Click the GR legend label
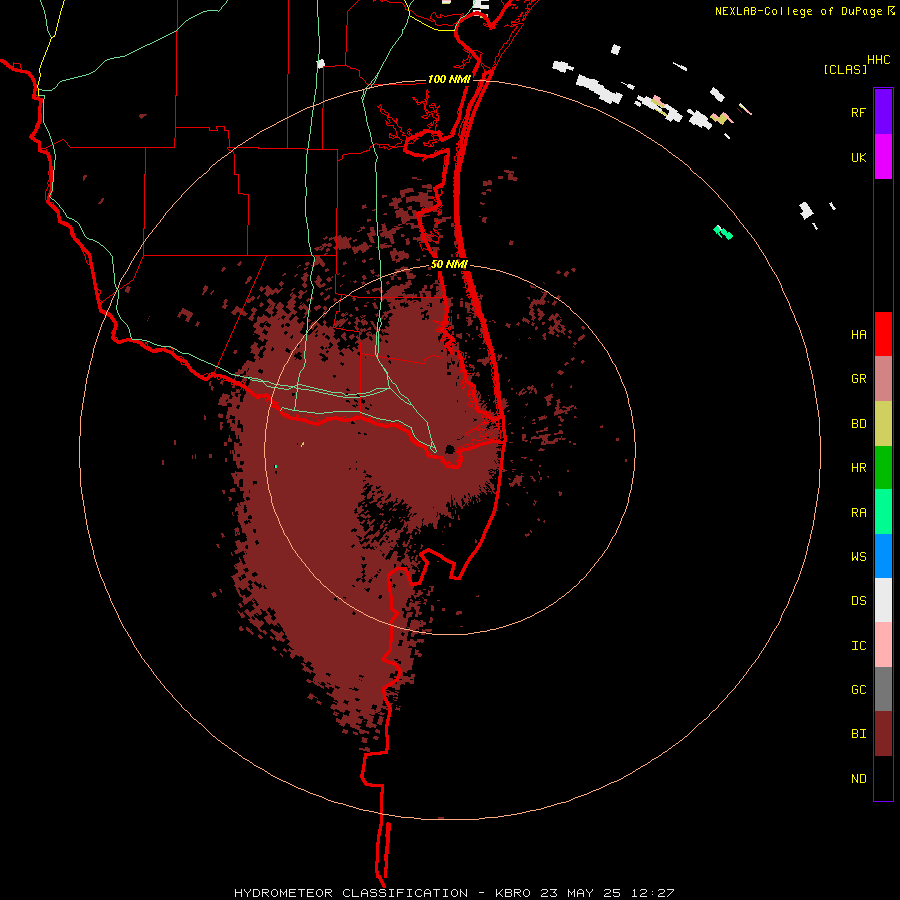 pos(858,379)
